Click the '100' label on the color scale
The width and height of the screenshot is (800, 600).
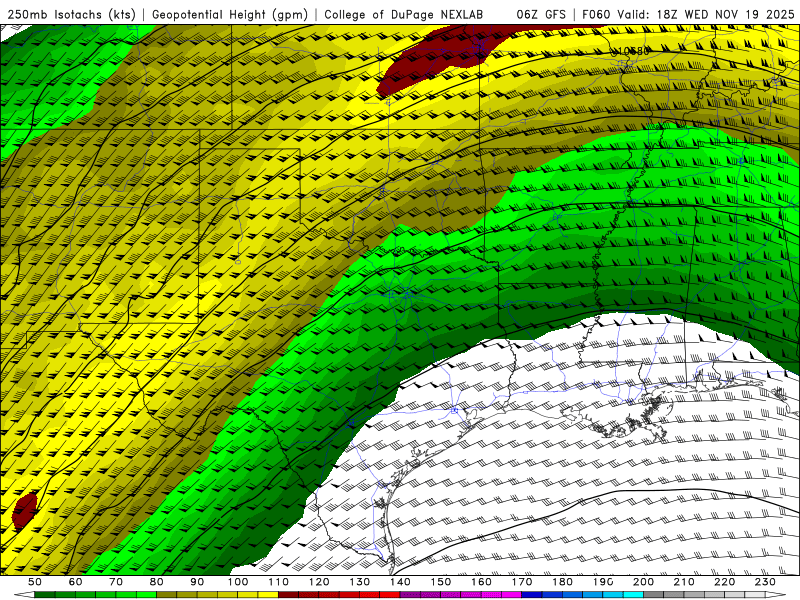238,582
